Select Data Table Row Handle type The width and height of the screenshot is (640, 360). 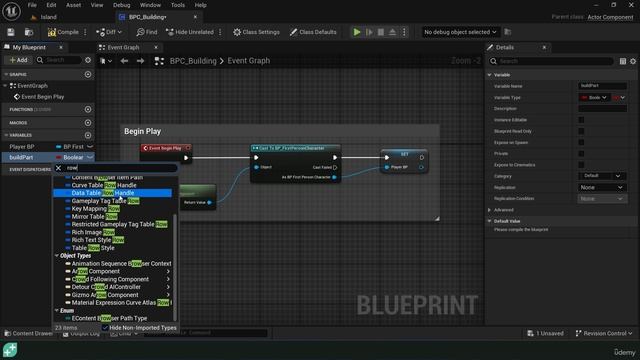pos(113,193)
